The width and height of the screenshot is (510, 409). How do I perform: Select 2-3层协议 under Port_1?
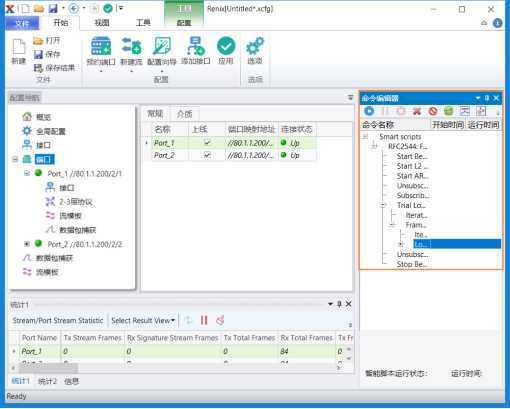pos(76,202)
